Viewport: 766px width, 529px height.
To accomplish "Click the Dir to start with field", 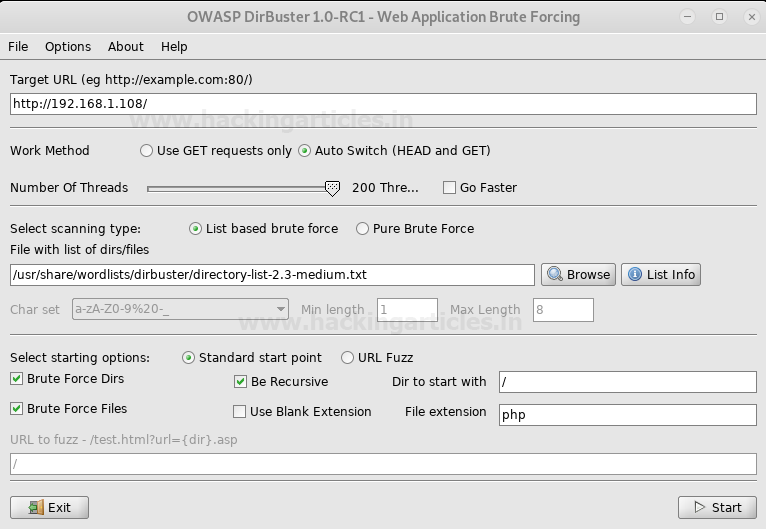I will (x=628, y=382).
